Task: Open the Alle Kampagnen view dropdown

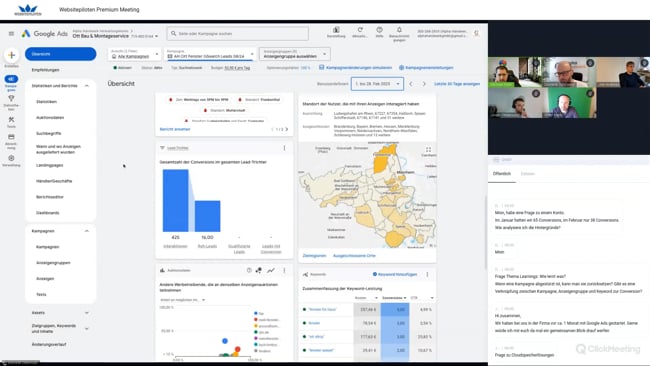Action: [135, 54]
